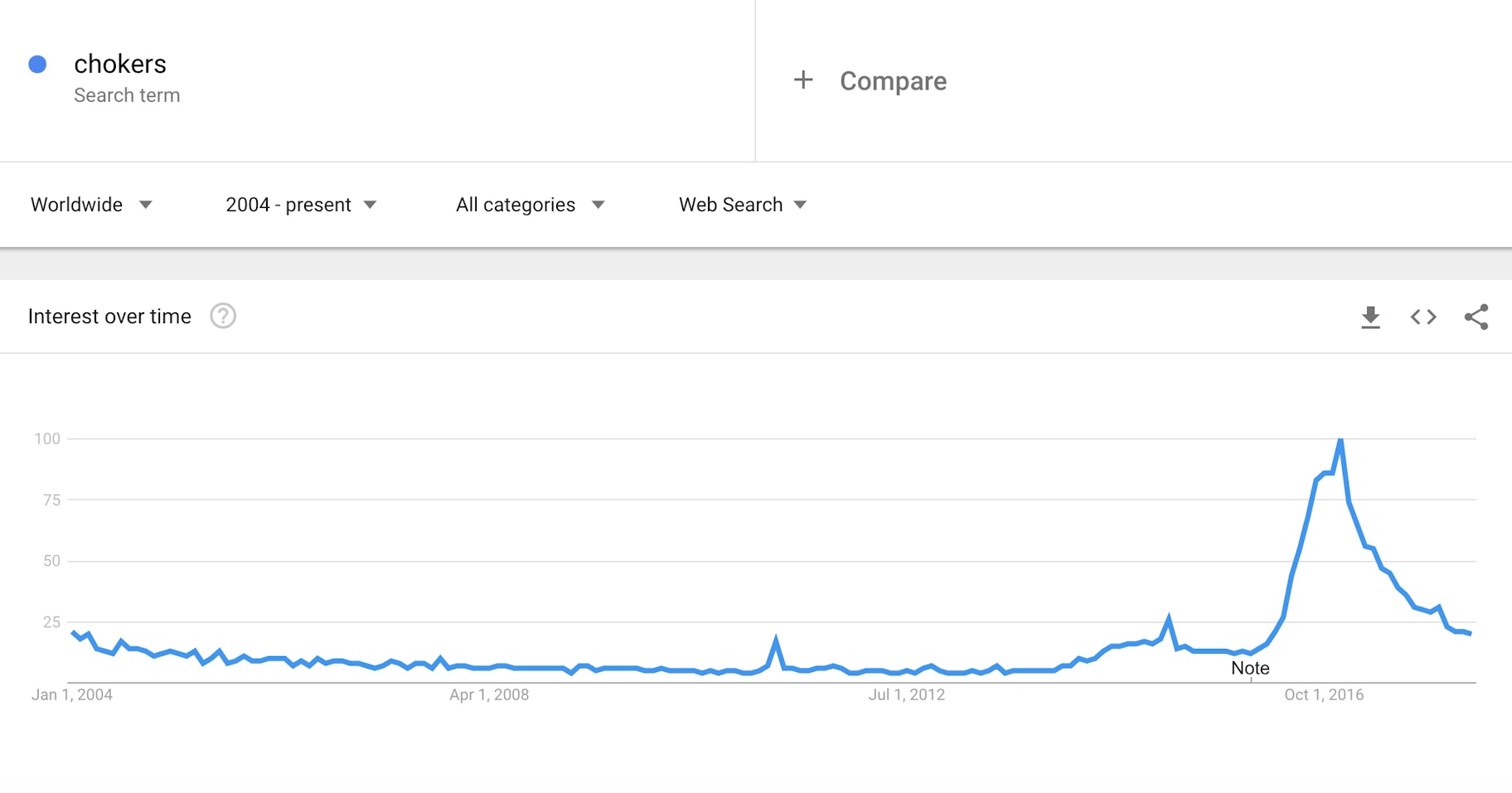Click the Apr 1, 2008 axis label
Screen dimensions: 1512x793
[x=489, y=695]
